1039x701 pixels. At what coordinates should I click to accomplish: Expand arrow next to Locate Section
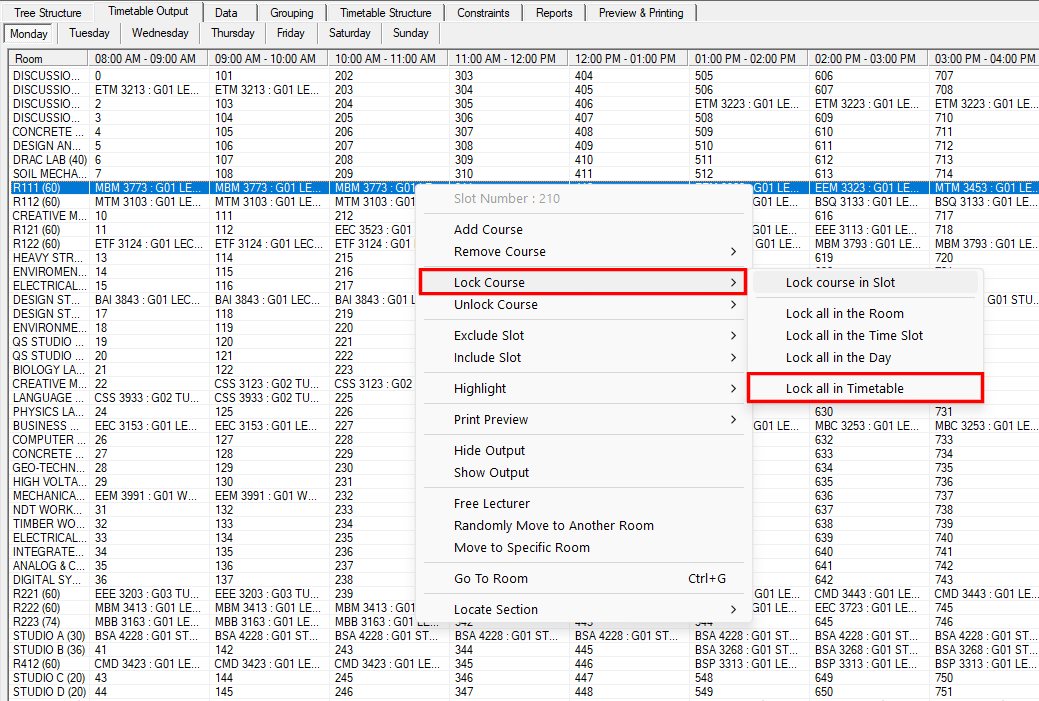coord(733,610)
